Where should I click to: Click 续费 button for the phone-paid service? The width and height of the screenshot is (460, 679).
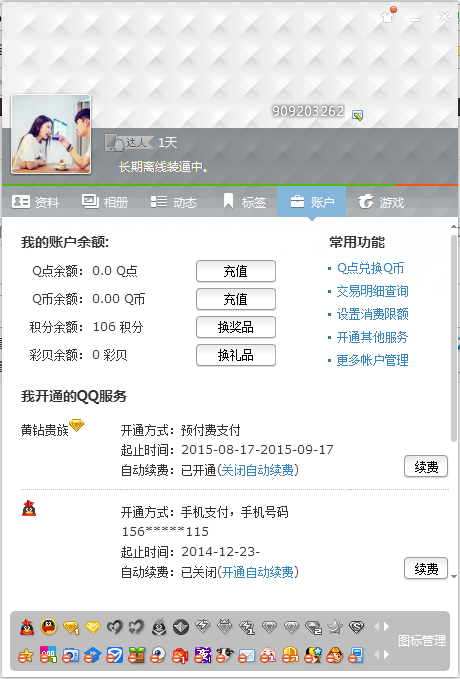coord(426,568)
